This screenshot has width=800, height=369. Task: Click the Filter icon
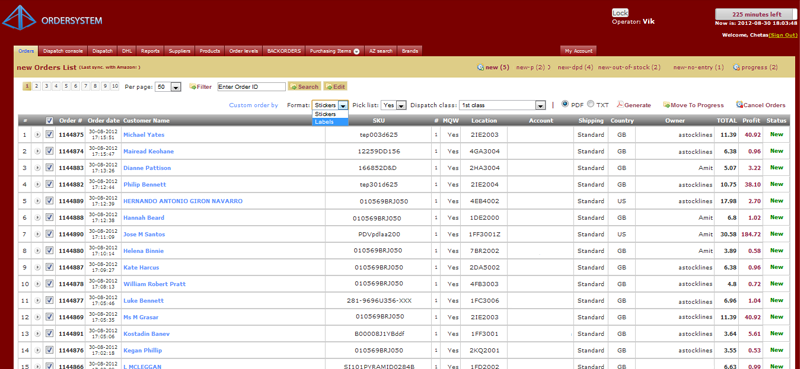point(192,87)
